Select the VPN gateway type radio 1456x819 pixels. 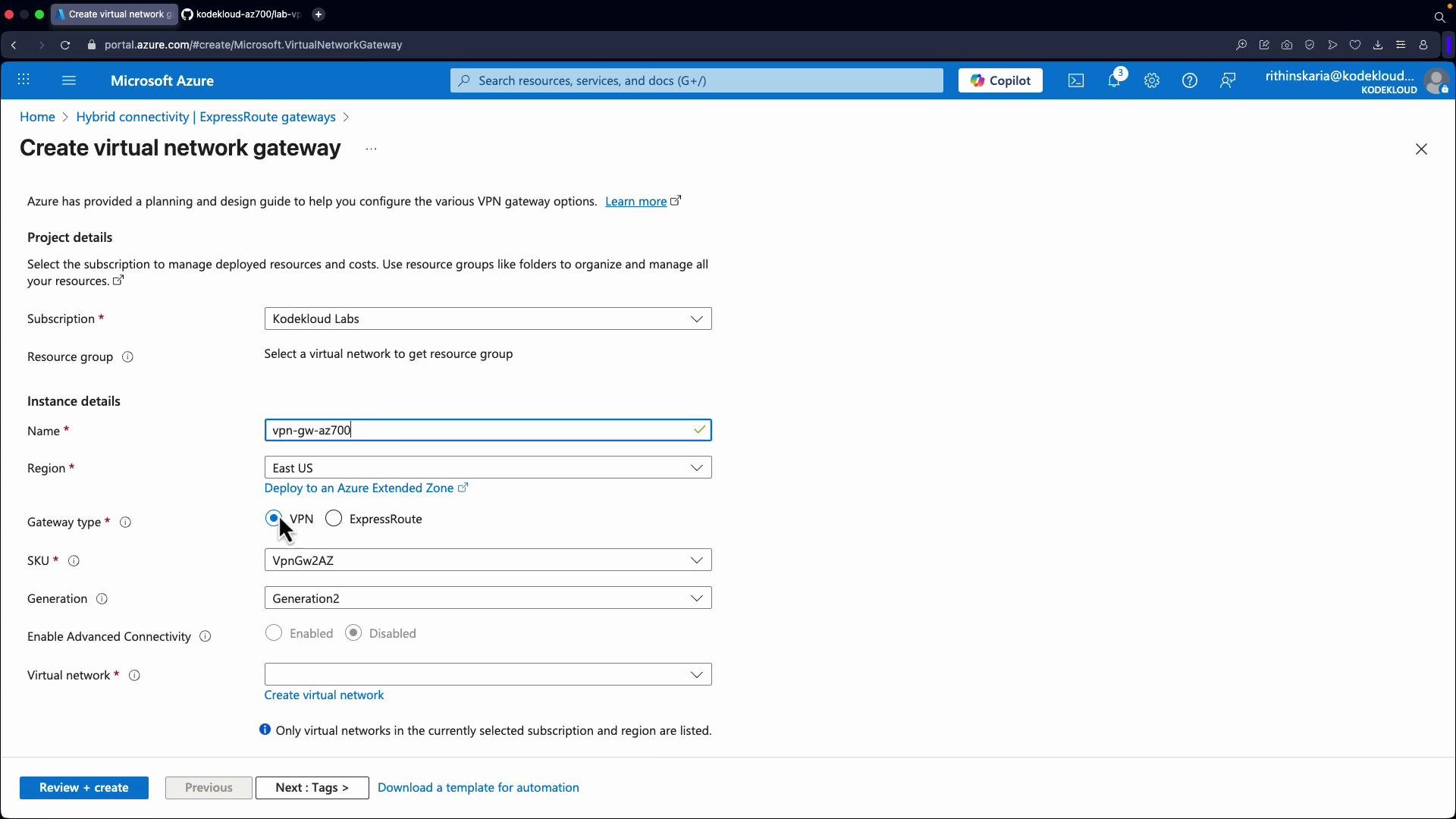[x=274, y=519]
